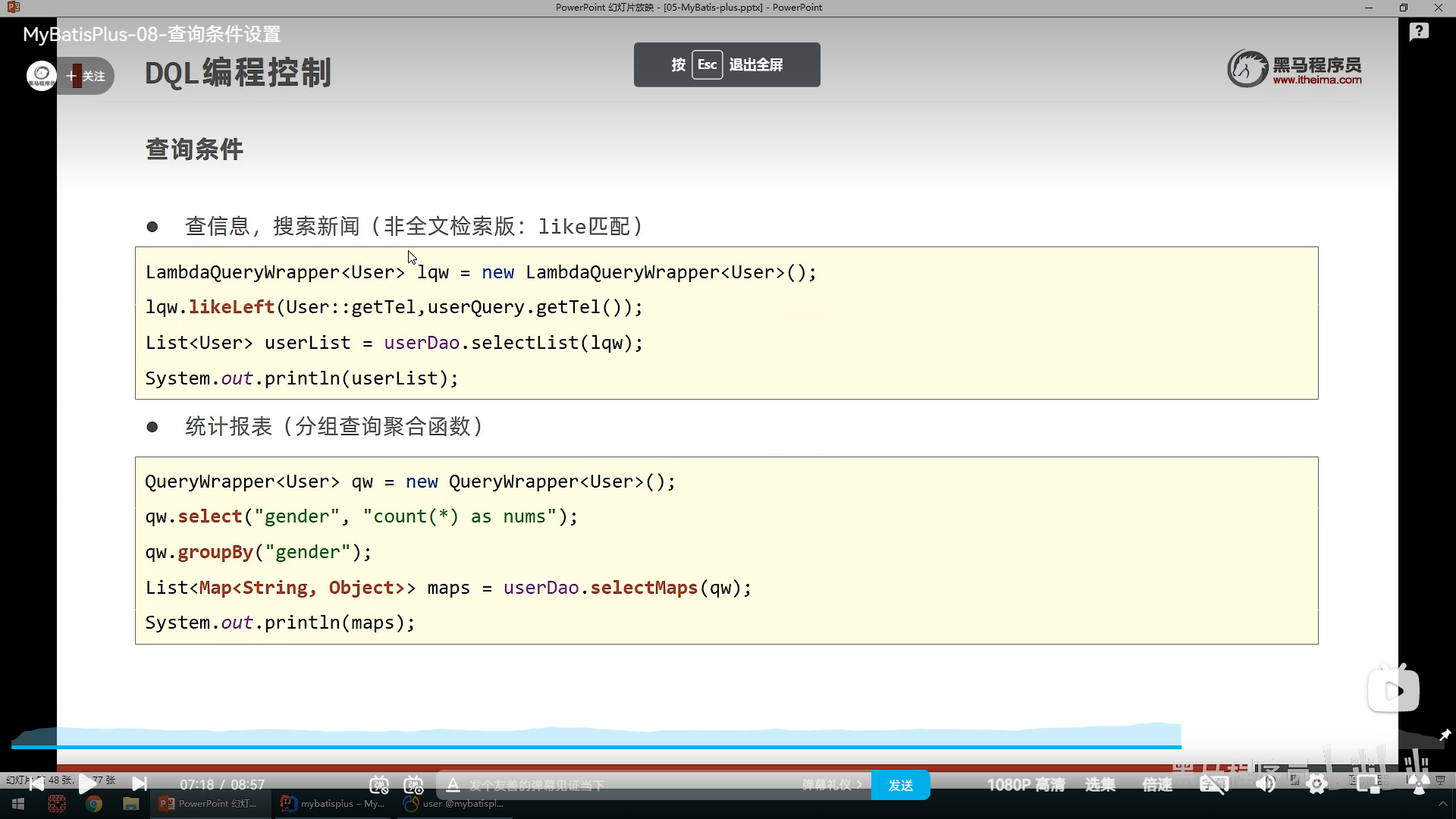Click the 关注 follow button
1456x819 pixels.
(x=87, y=76)
